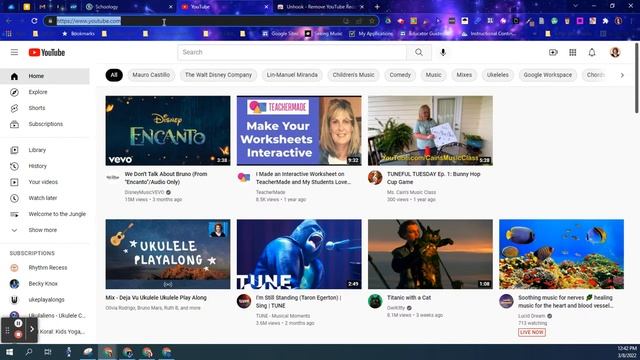Open Ukulele Playalong mix thumbnail
Viewport: 640px width, 360px height.
(168, 254)
